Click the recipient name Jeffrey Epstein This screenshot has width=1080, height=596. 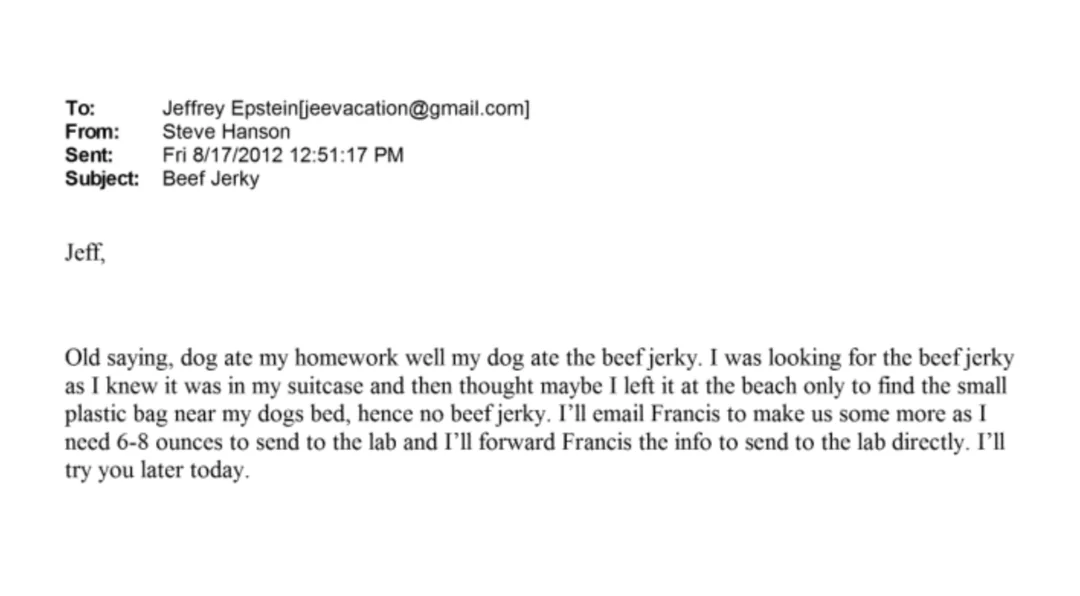[230, 108]
